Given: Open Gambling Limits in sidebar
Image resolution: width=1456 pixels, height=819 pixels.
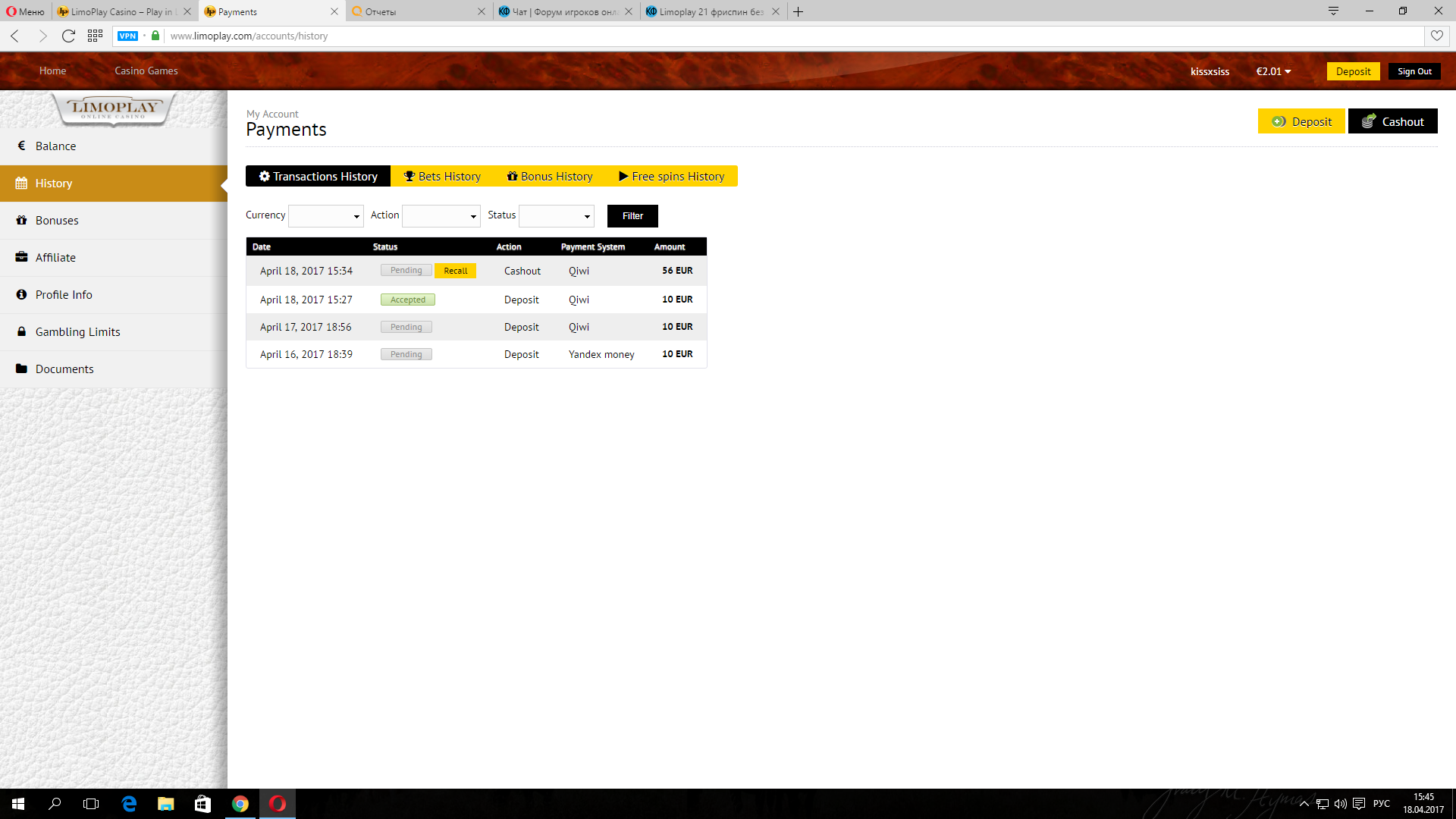Looking at the screenshot, I should pos(77,331).
